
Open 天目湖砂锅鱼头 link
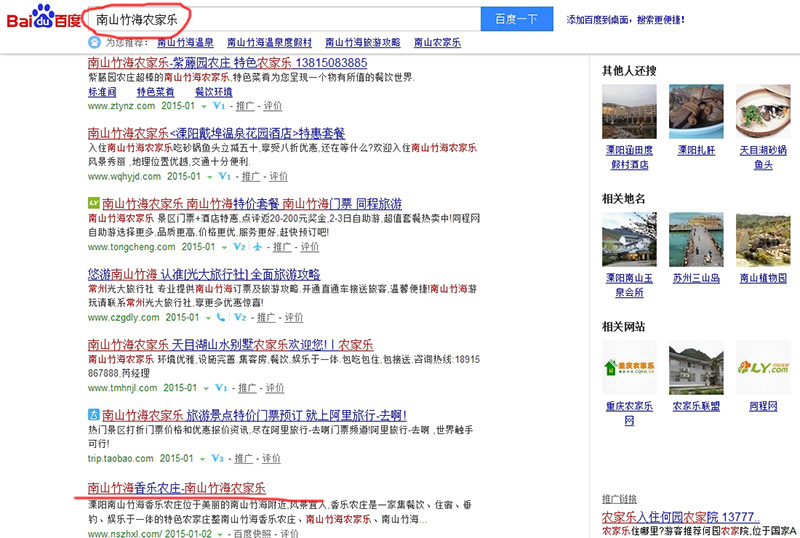pyautogui.click(x=763, y=157)
